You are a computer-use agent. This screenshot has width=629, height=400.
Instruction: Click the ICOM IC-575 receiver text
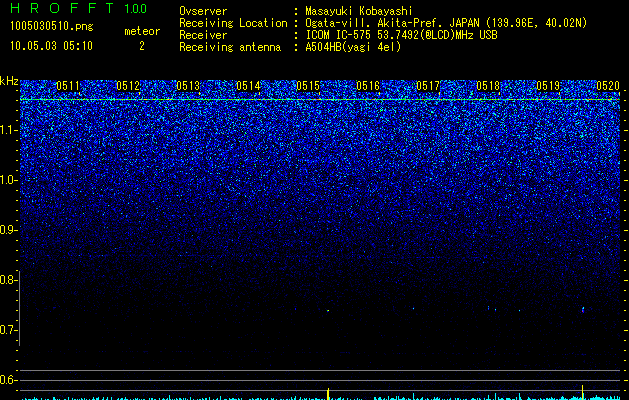[x=401, y=35]
